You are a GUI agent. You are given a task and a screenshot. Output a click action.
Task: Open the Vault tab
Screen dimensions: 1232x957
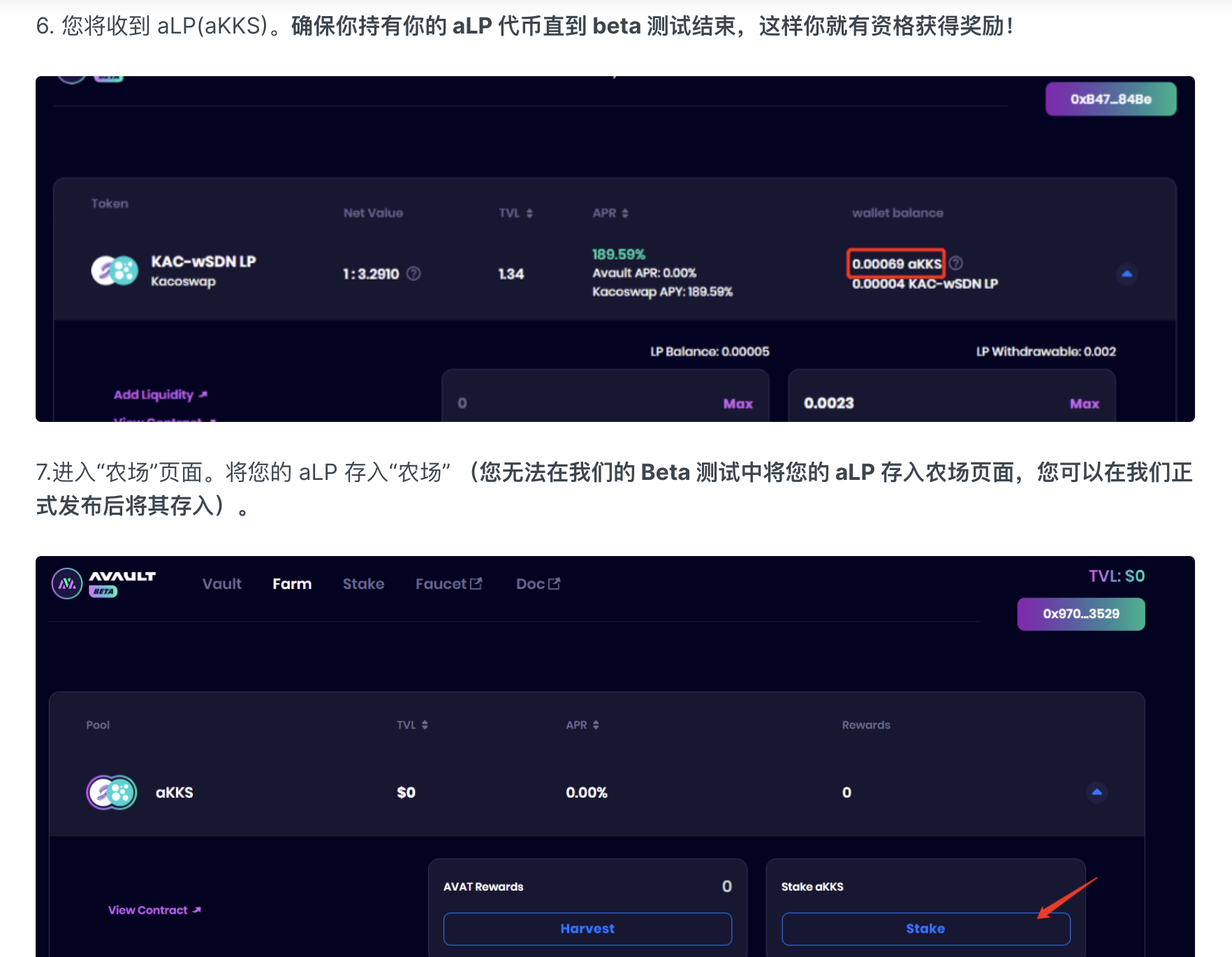(222, 584)
